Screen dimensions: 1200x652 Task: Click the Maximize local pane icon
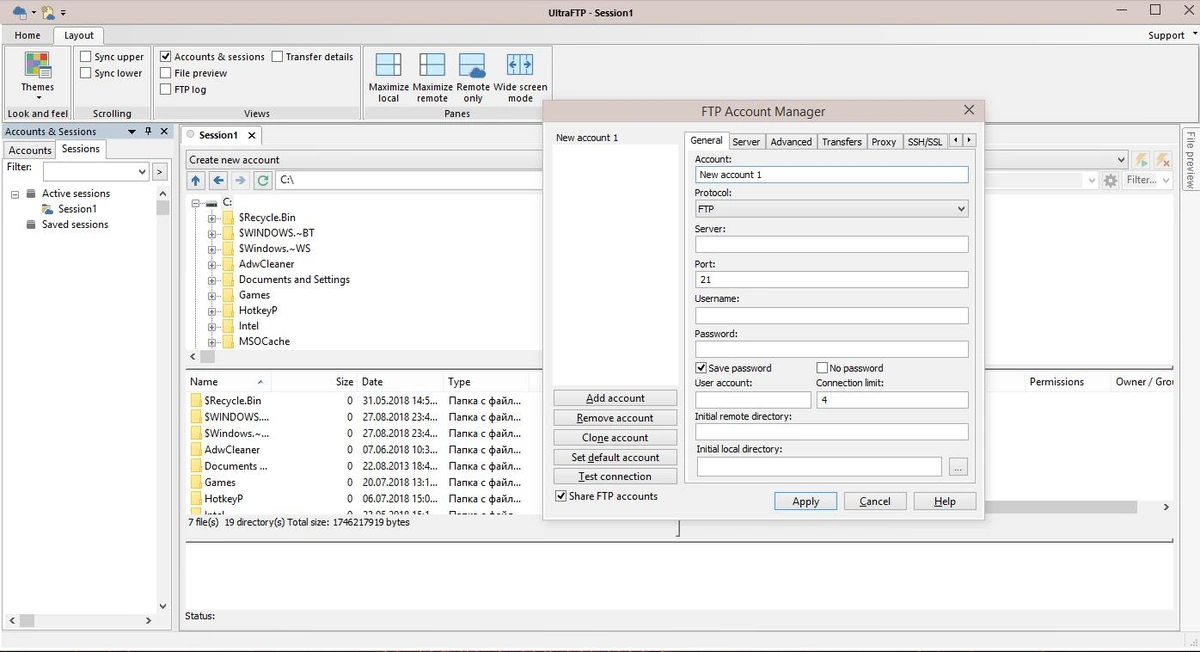[x=388, y=77]
